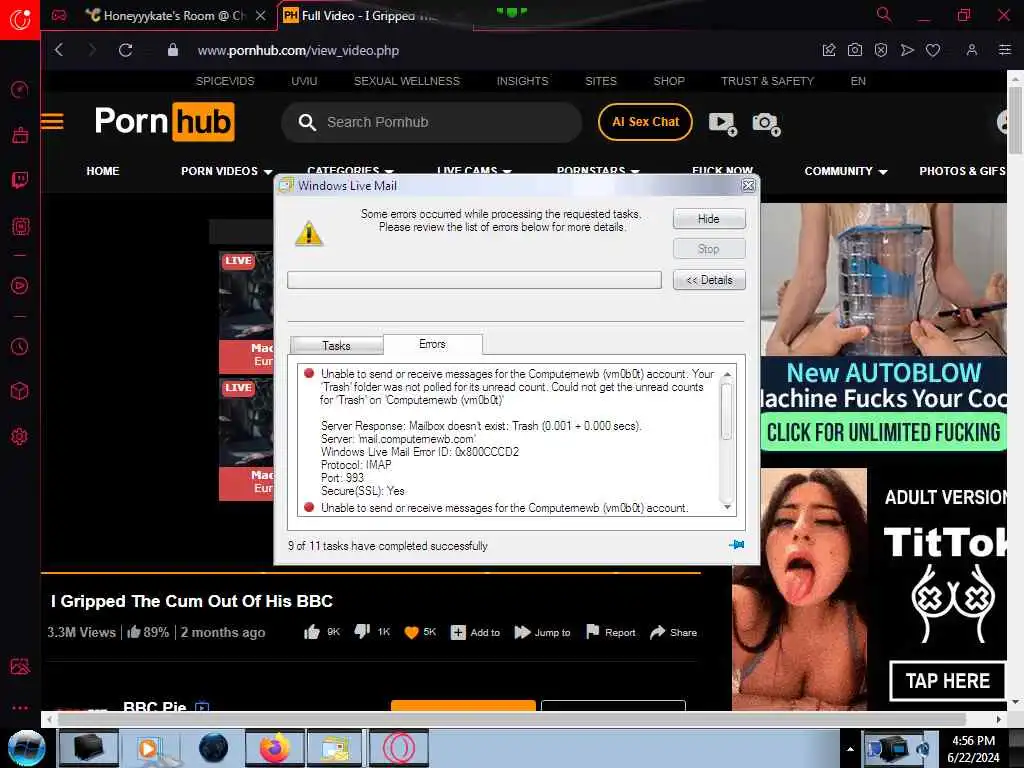Reload the page with the refresh icon
The width and height of the screenshot is (1024, 768).
pos(125,50)
